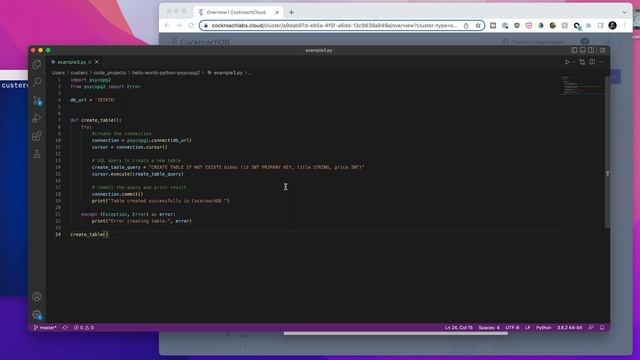Select the example3.py editor tab
Viewport: 640px width, 360px height.
tap(72, 62)
